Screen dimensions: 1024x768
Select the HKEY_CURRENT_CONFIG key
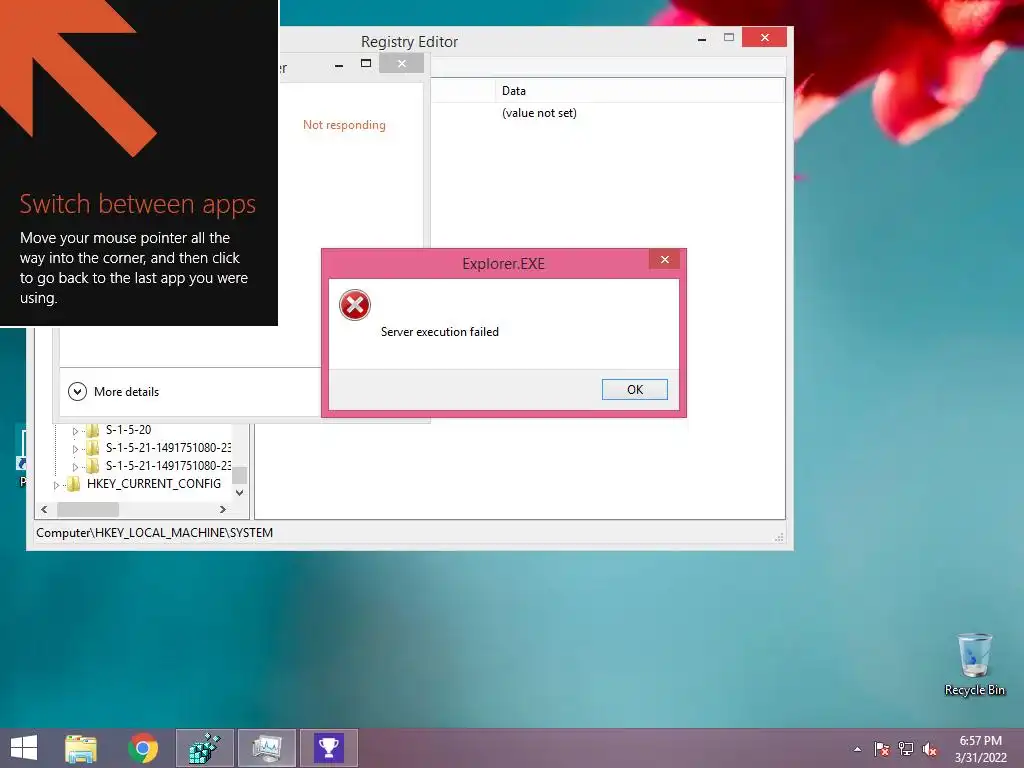(x=153, y=484)
